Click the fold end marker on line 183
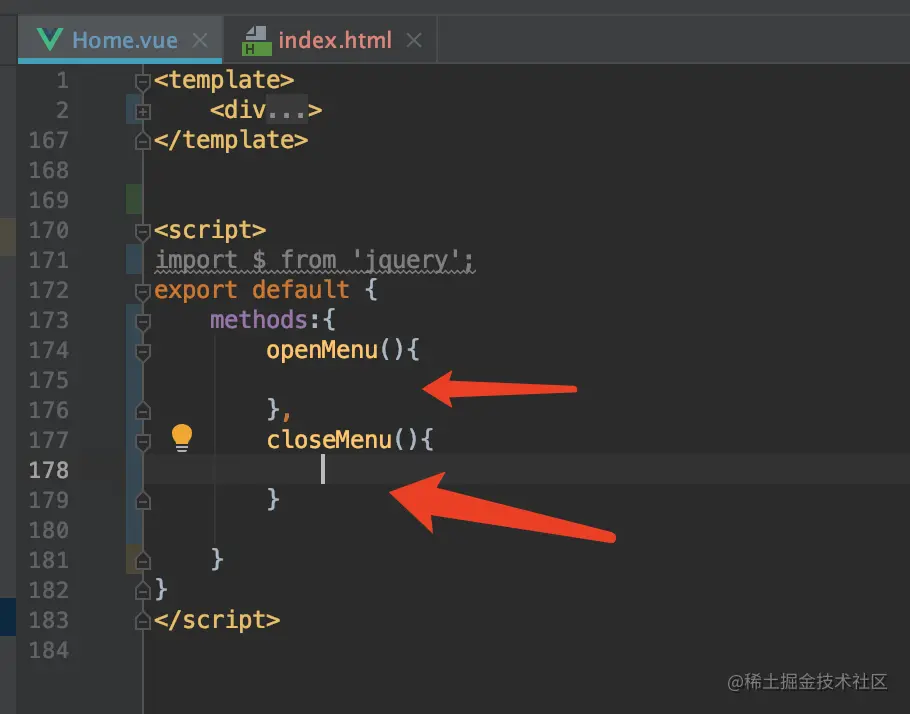 (142, 622)
